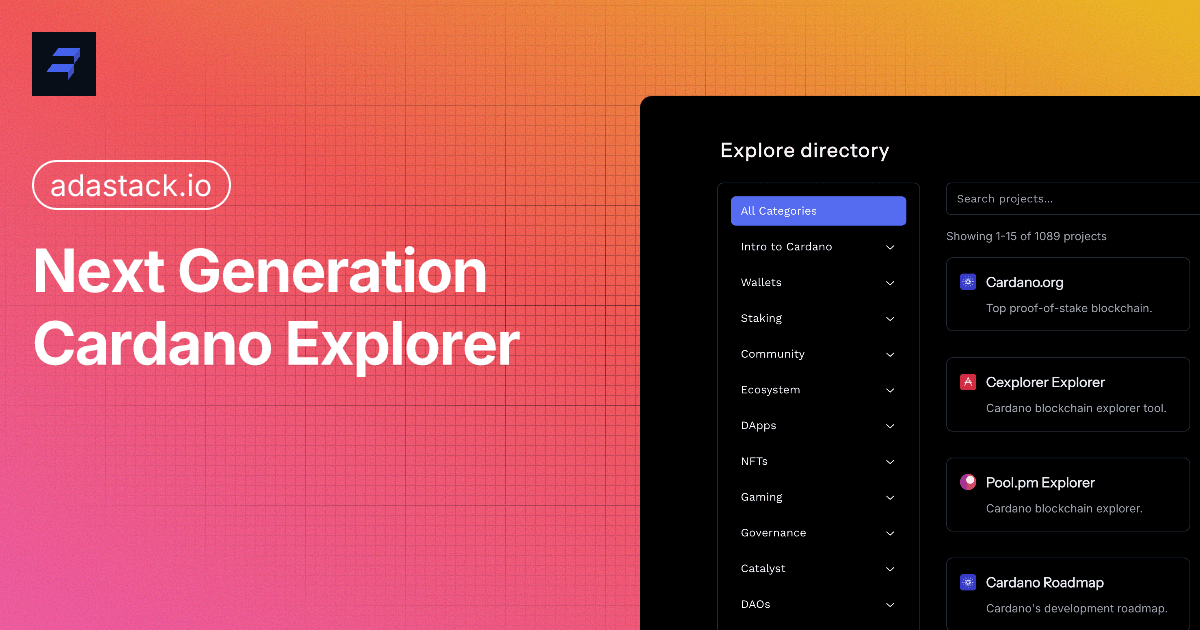Expand the Intro to Cardano chevron
This screenshot has height=630, width=1200.
890,247
